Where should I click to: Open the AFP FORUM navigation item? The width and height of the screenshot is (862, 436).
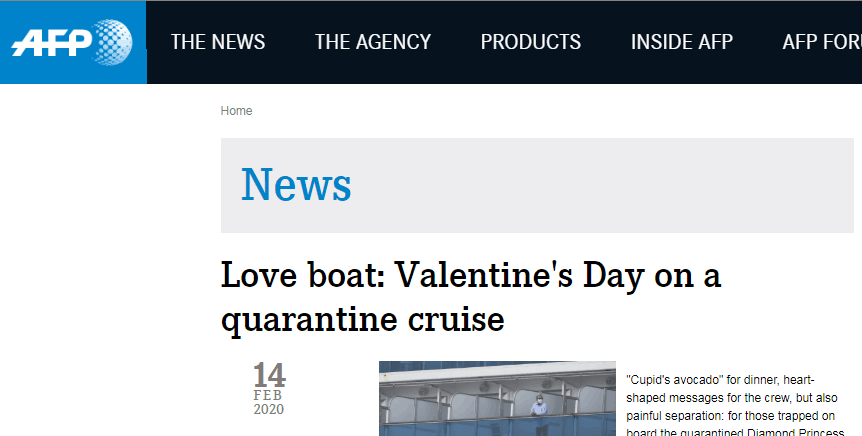pyautogui.click(x=822, y=42)
